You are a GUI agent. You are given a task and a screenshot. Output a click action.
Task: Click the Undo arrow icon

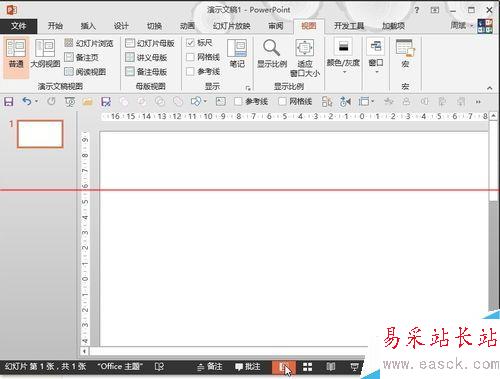click(27, 101)
